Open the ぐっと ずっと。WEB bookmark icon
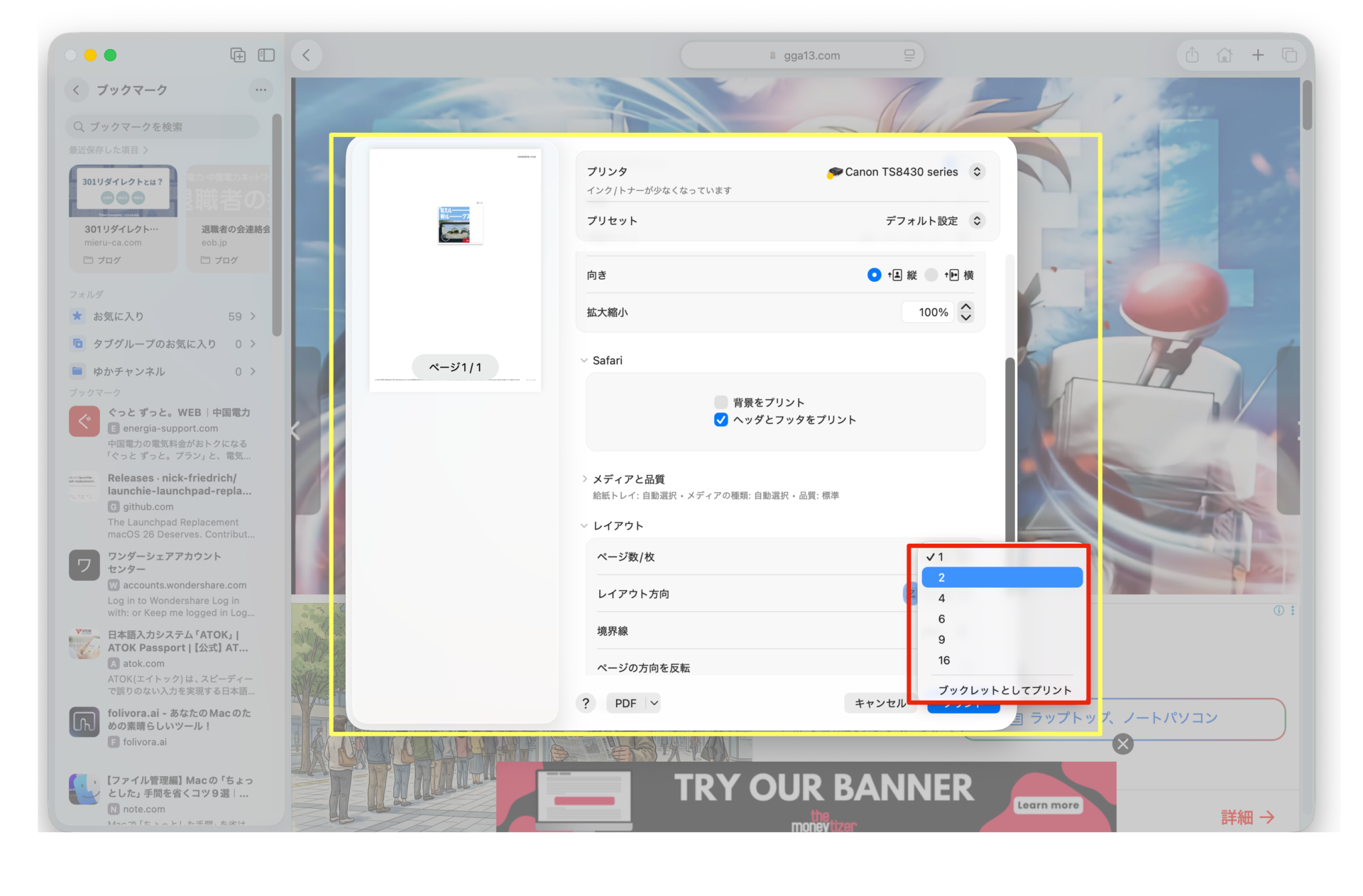This screenshot has width=1363, height=896. tap(84, 422)
